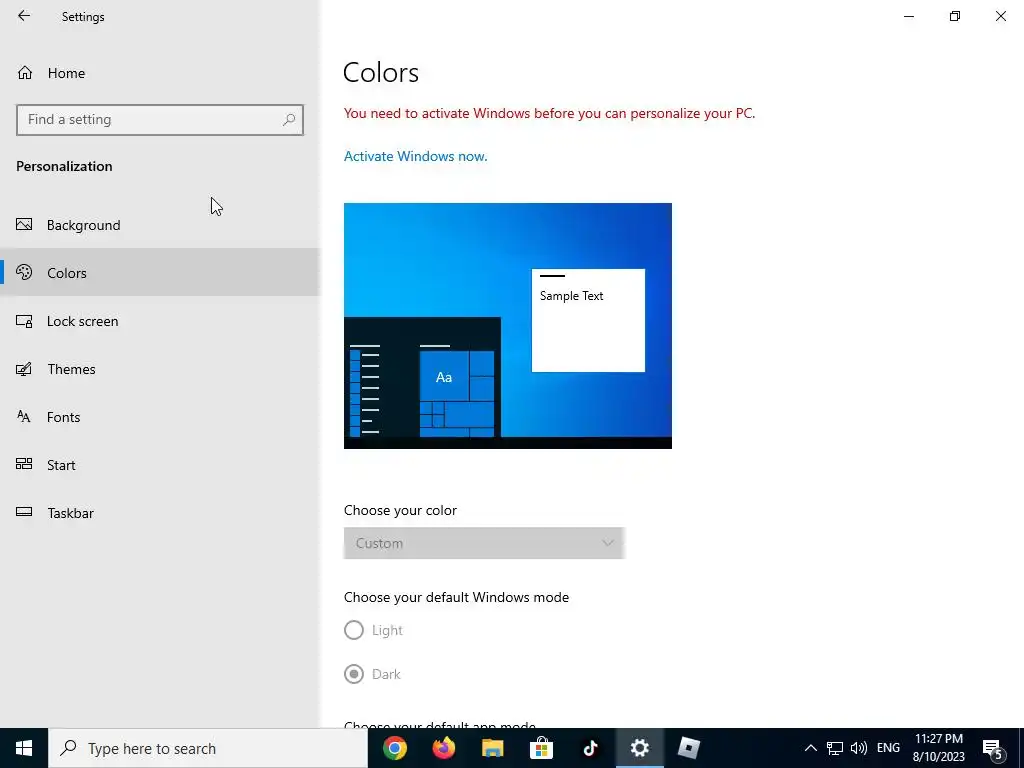
Task: Click the ENG language indicator
Action: click(x=888, y=748)
